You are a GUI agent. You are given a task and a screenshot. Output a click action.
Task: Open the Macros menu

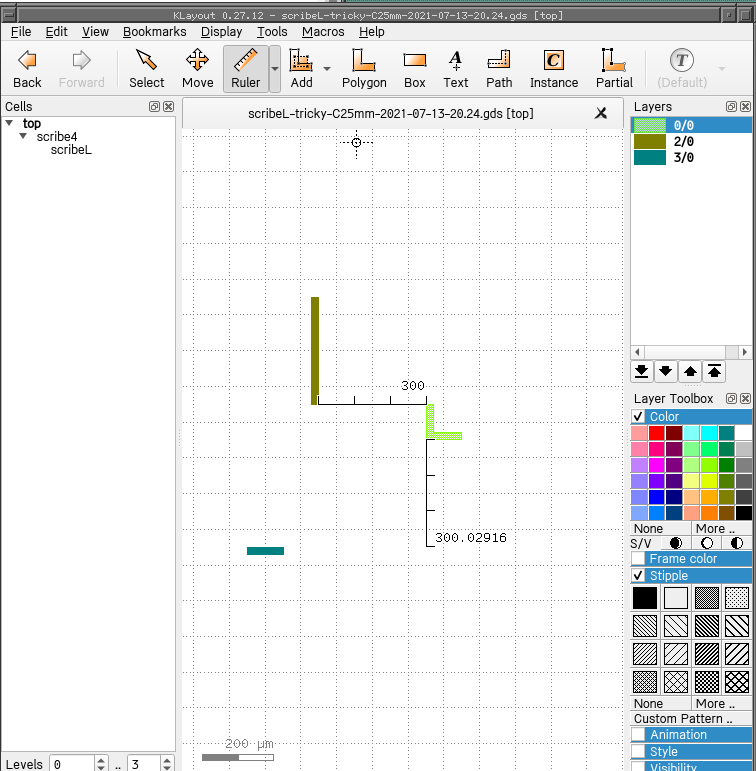(323, 32)
